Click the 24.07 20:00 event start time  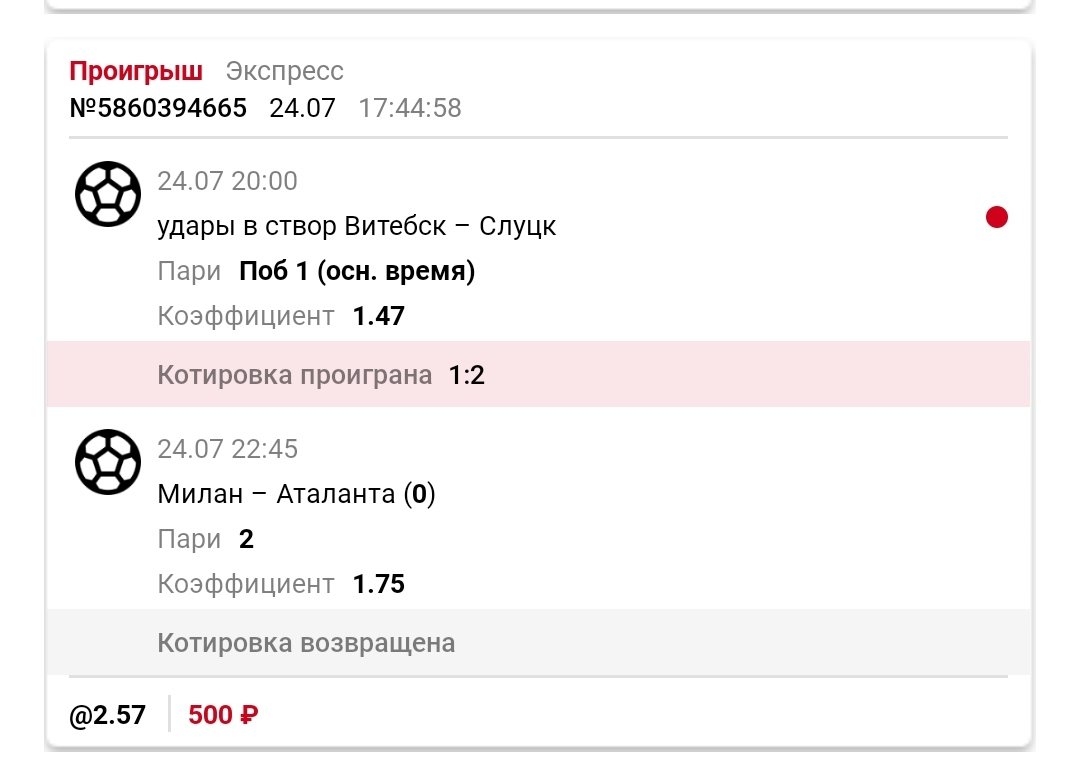(227, 181)
